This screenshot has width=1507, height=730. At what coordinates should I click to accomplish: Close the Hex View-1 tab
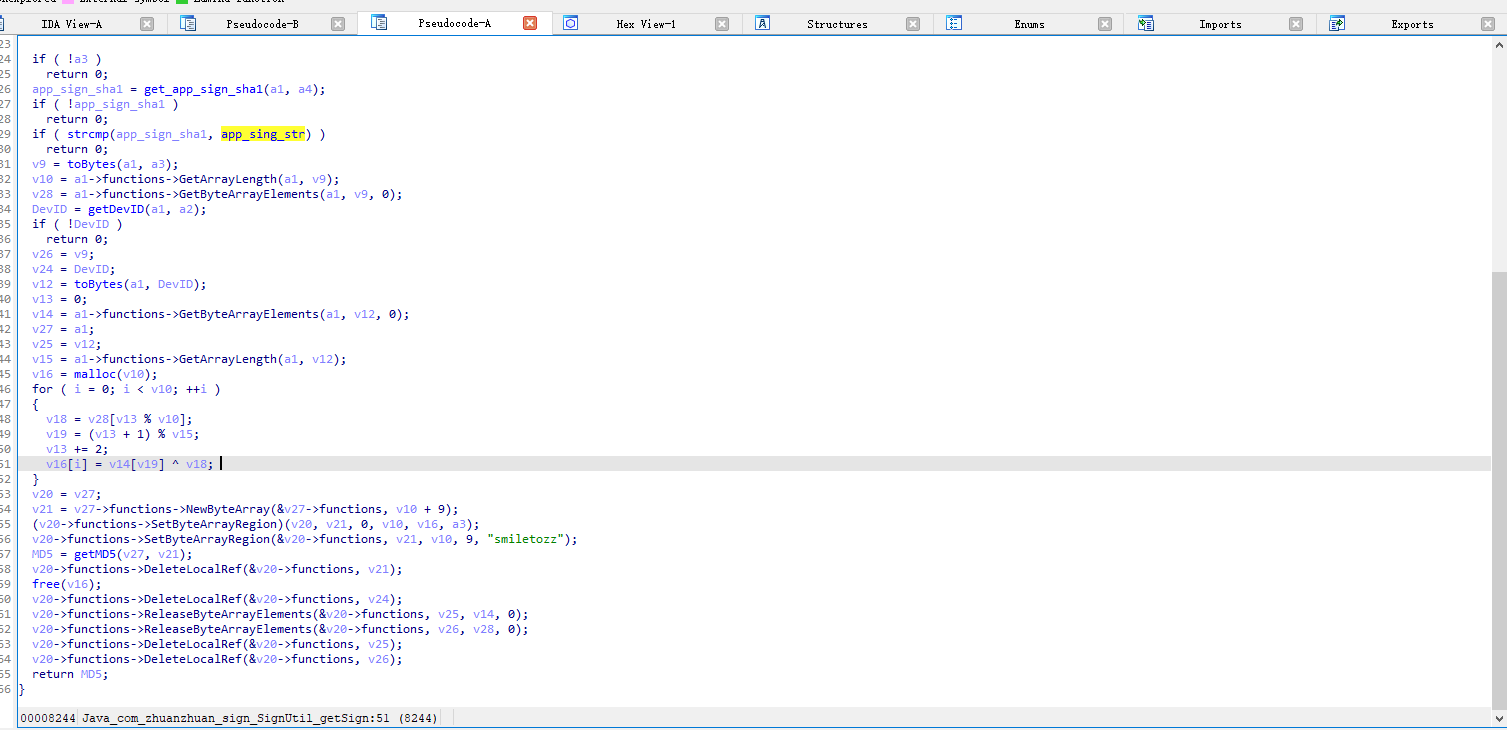[x=721, y=24]
